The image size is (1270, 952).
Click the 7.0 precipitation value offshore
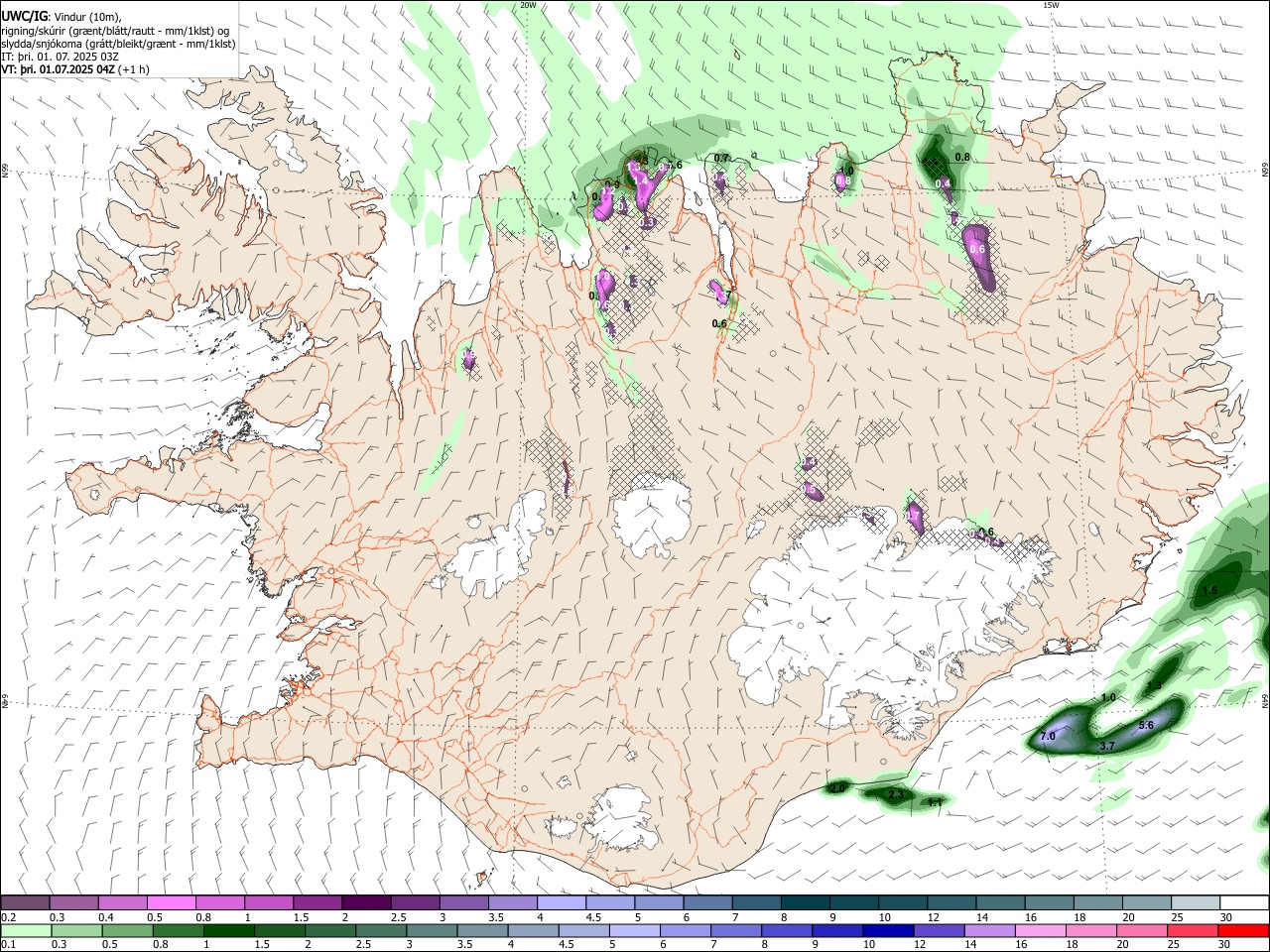pos(1048,737)
